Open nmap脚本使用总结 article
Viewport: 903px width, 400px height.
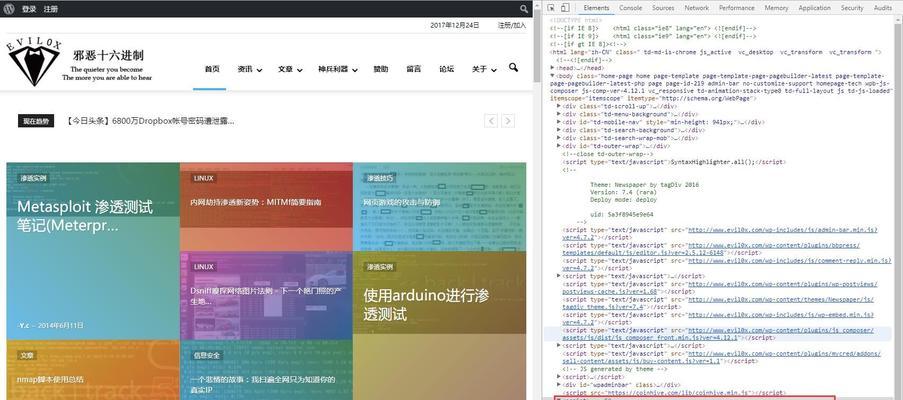tap(50, 379)
